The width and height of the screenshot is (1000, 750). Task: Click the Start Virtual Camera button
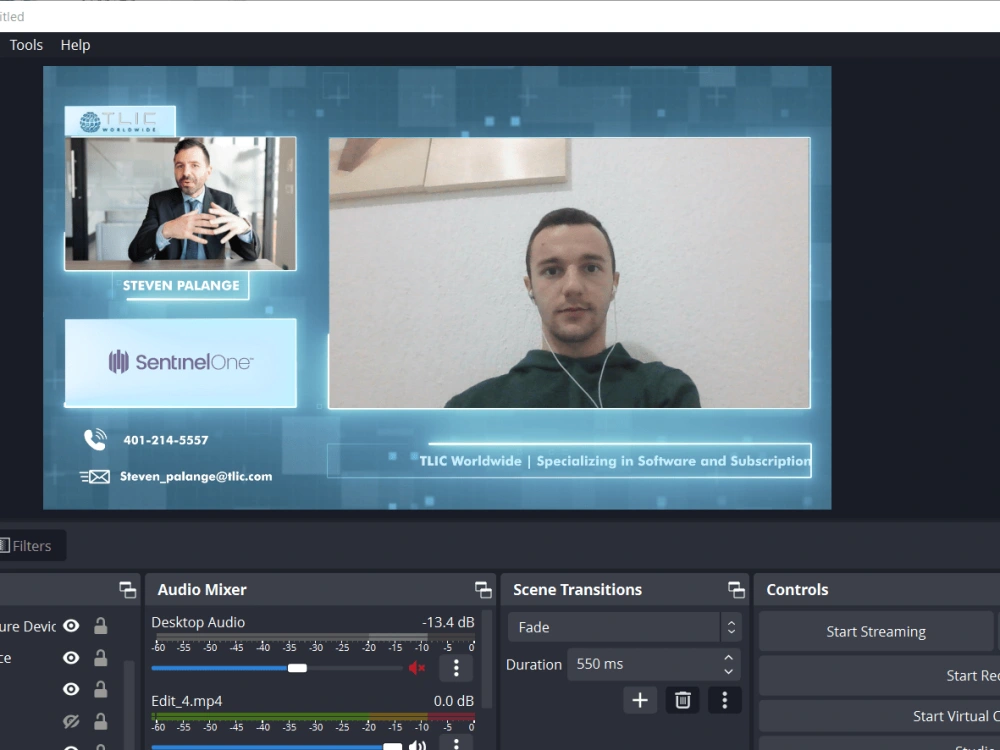pyautogui.click(x=879, y=717)
